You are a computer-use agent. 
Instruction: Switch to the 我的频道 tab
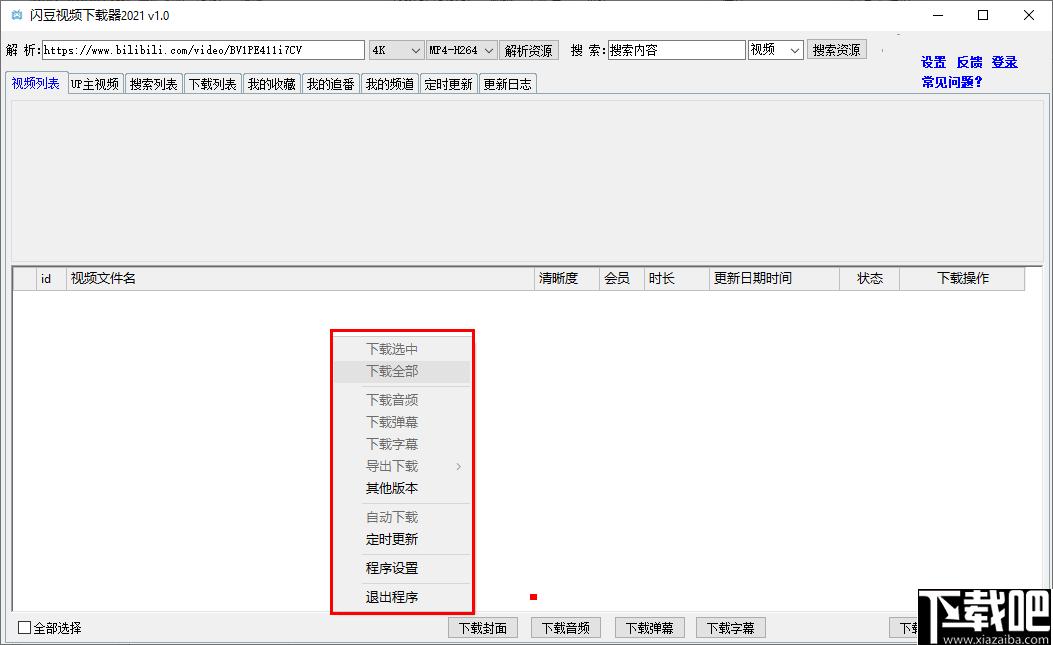[x=390, y=84]
